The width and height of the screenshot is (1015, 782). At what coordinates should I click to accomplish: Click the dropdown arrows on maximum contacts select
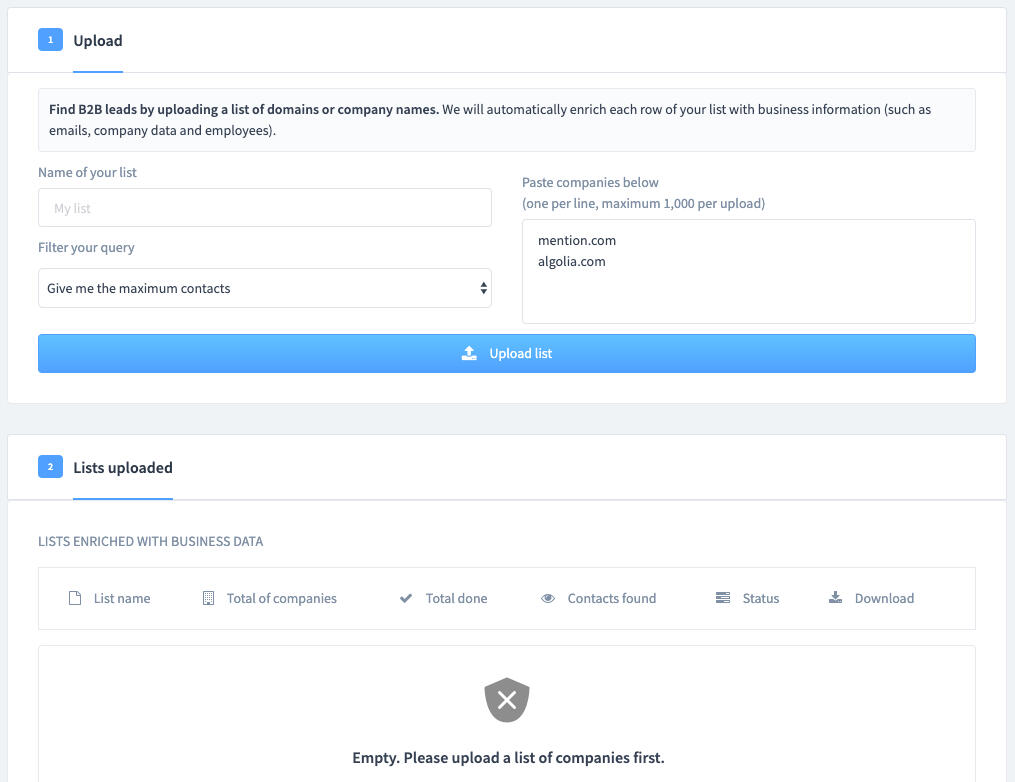click(484, 288)
